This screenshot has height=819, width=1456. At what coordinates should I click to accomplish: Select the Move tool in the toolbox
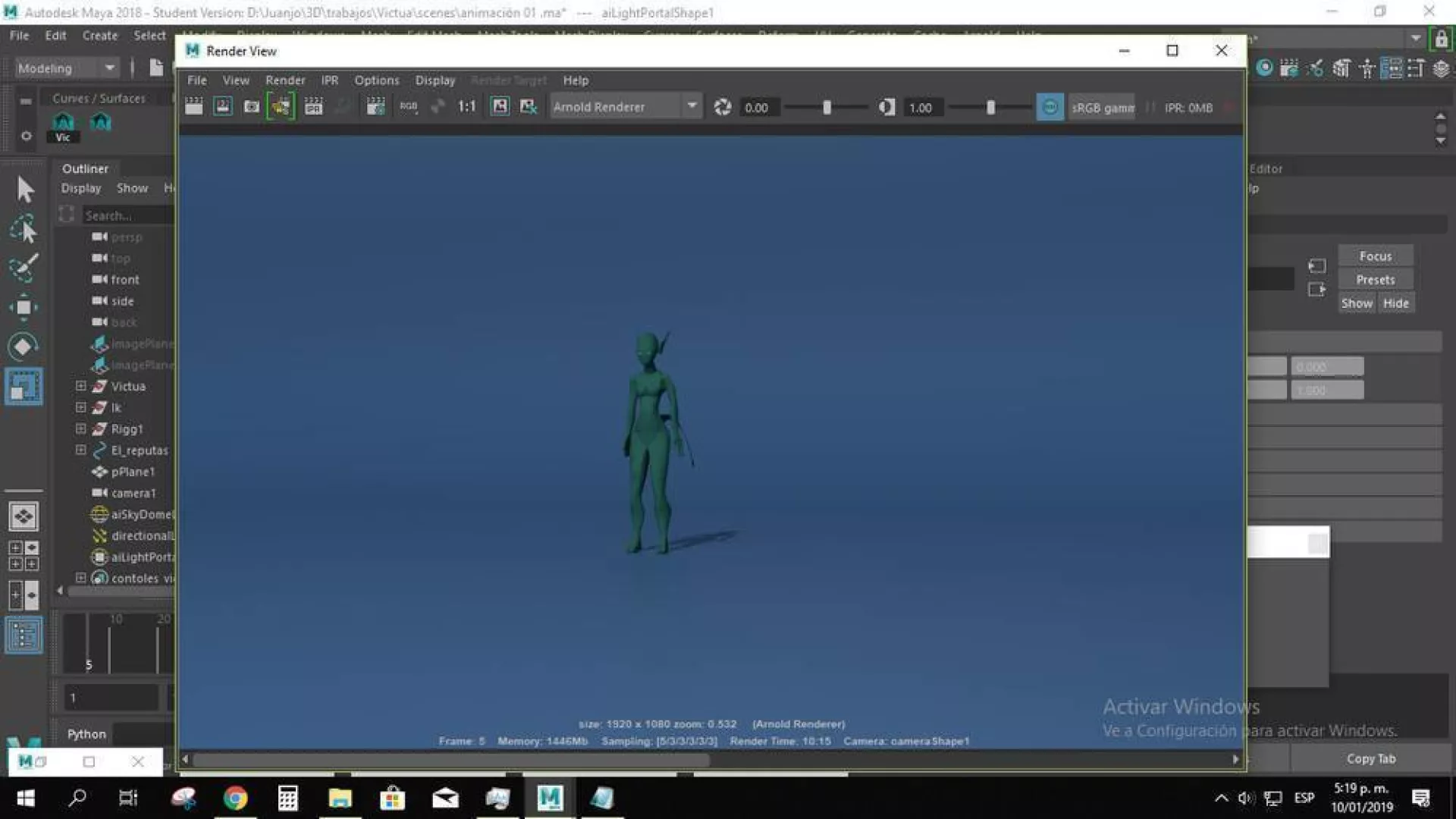pyautogui.click(x=24, y=307)
